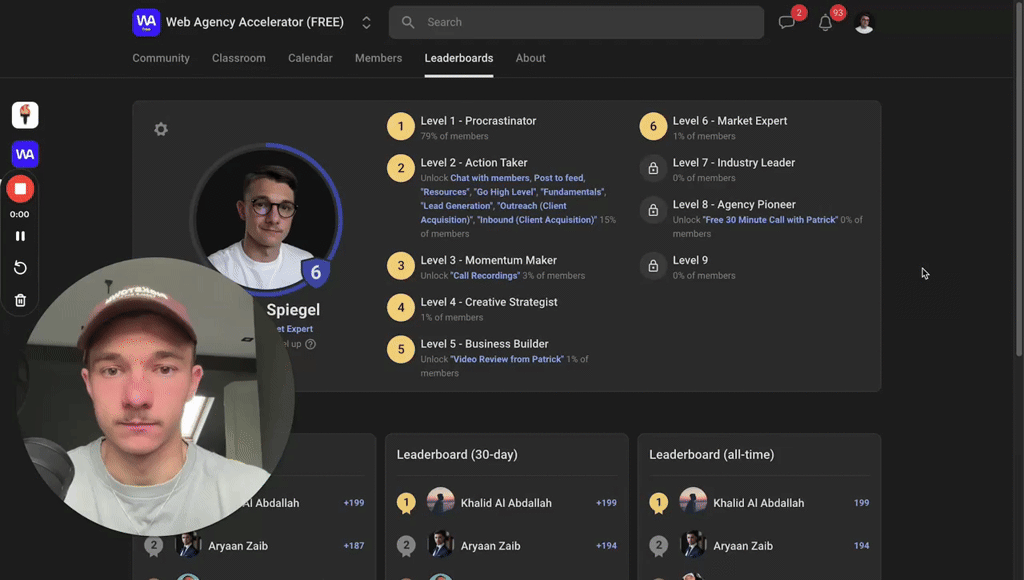The width and height of the screenshot is (1024, 580).
Task: Open the "Post to feed" link
Action: pyautogui.click(x=558, y=178)
